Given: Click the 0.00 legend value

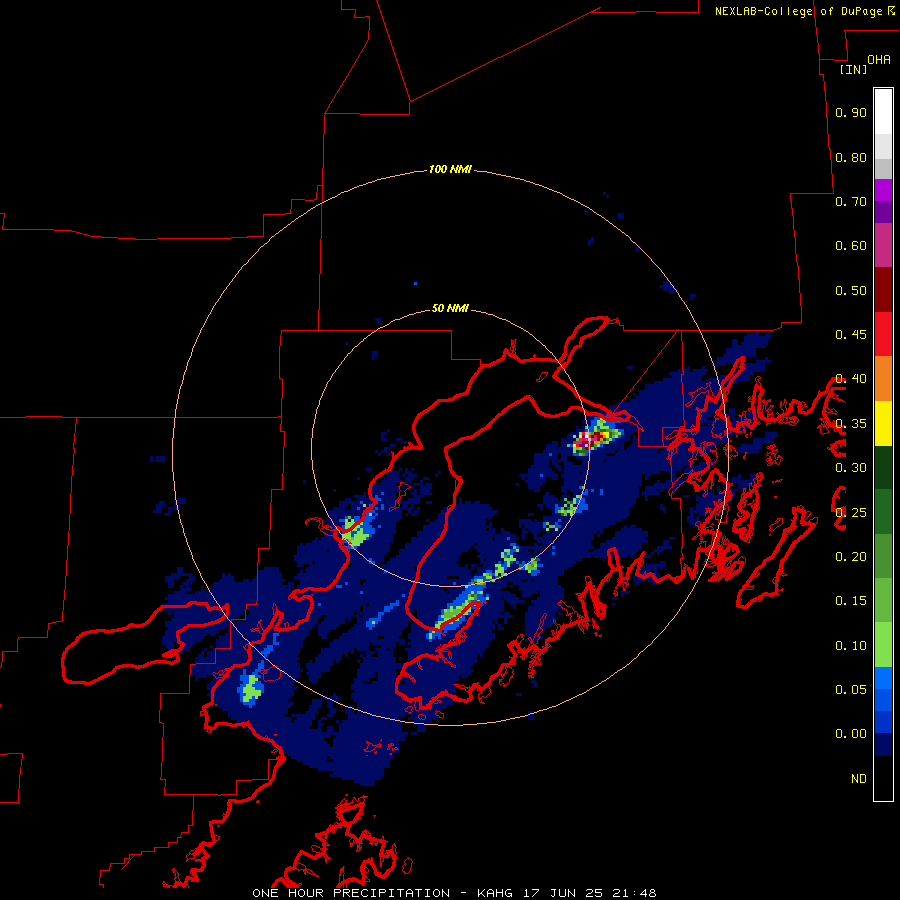Looking at the screenshot, I should coord(851,734).
